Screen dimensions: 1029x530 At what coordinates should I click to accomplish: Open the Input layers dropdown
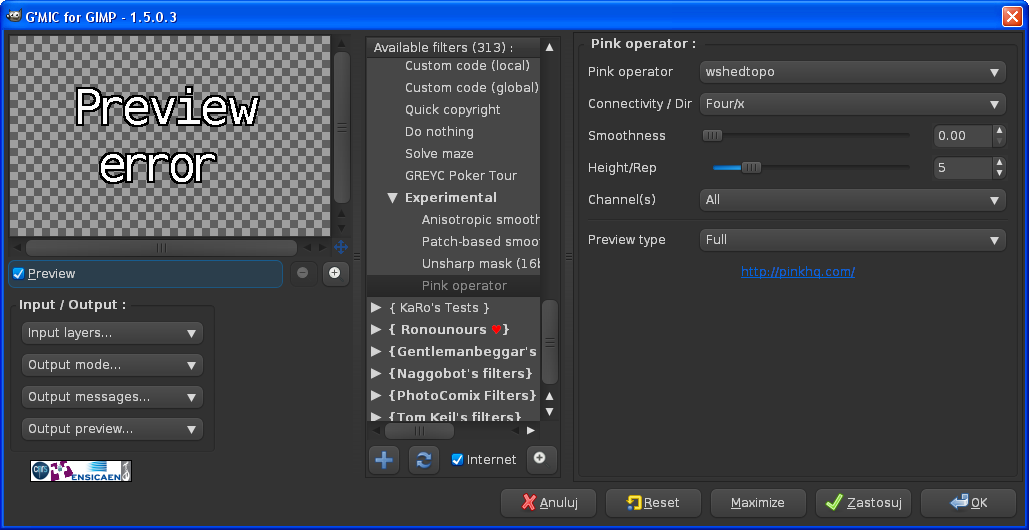(x=112, y=333)
